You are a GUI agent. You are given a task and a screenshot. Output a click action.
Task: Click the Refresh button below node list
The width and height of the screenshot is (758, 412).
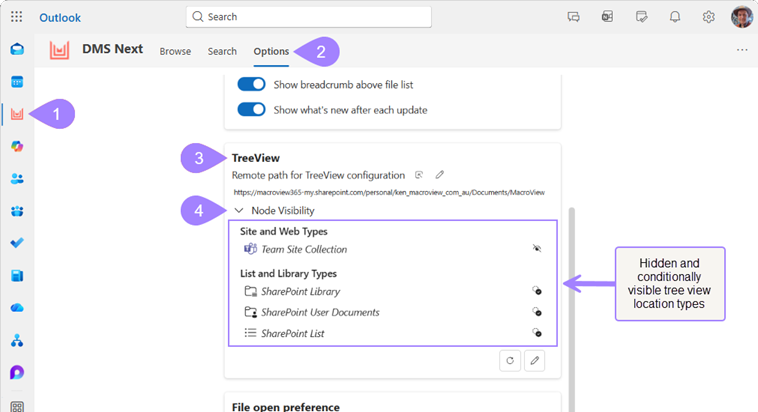coord(510,361)
